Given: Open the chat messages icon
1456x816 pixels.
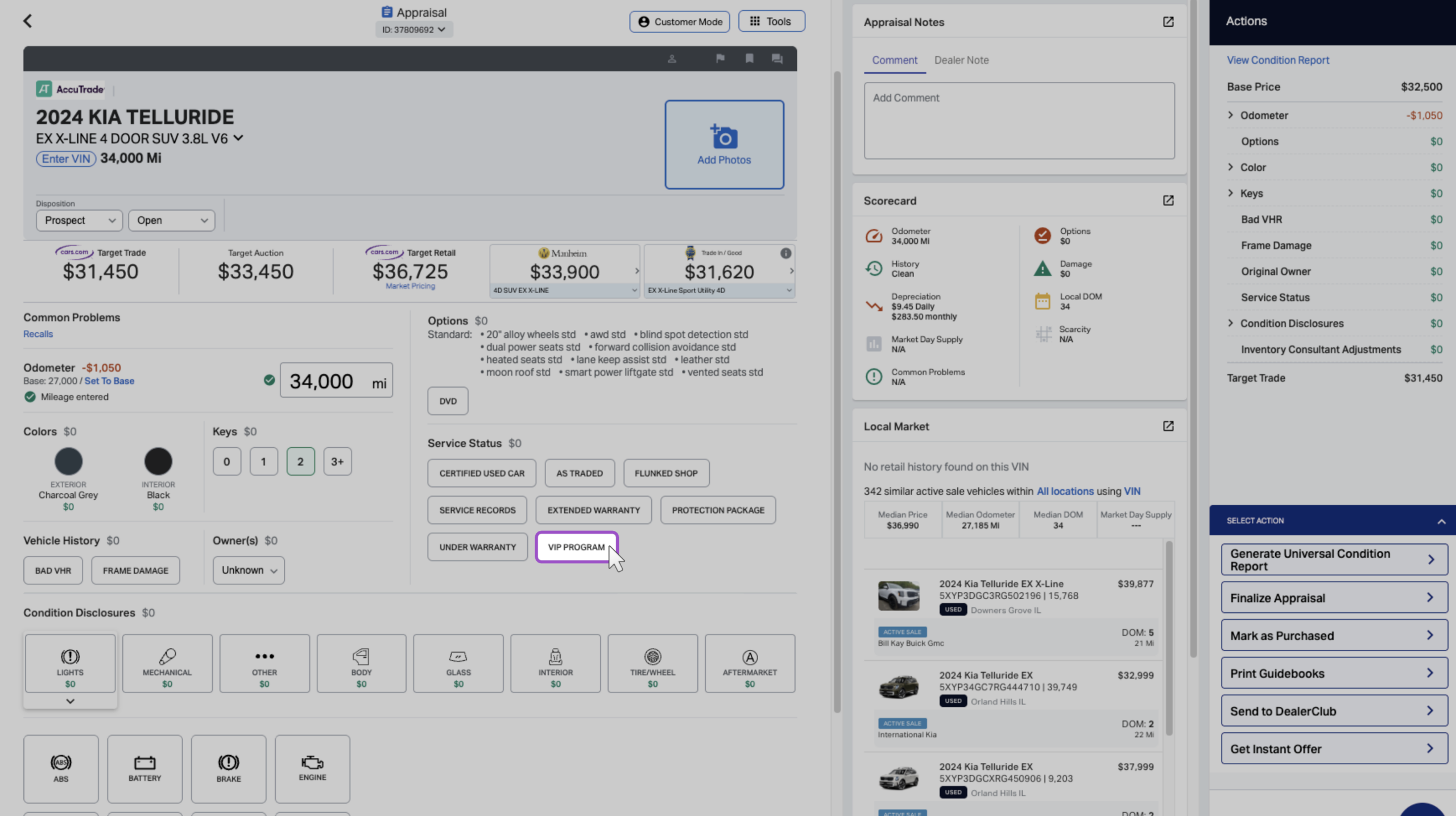Looking at the screenshot, I should click(777, 59).
